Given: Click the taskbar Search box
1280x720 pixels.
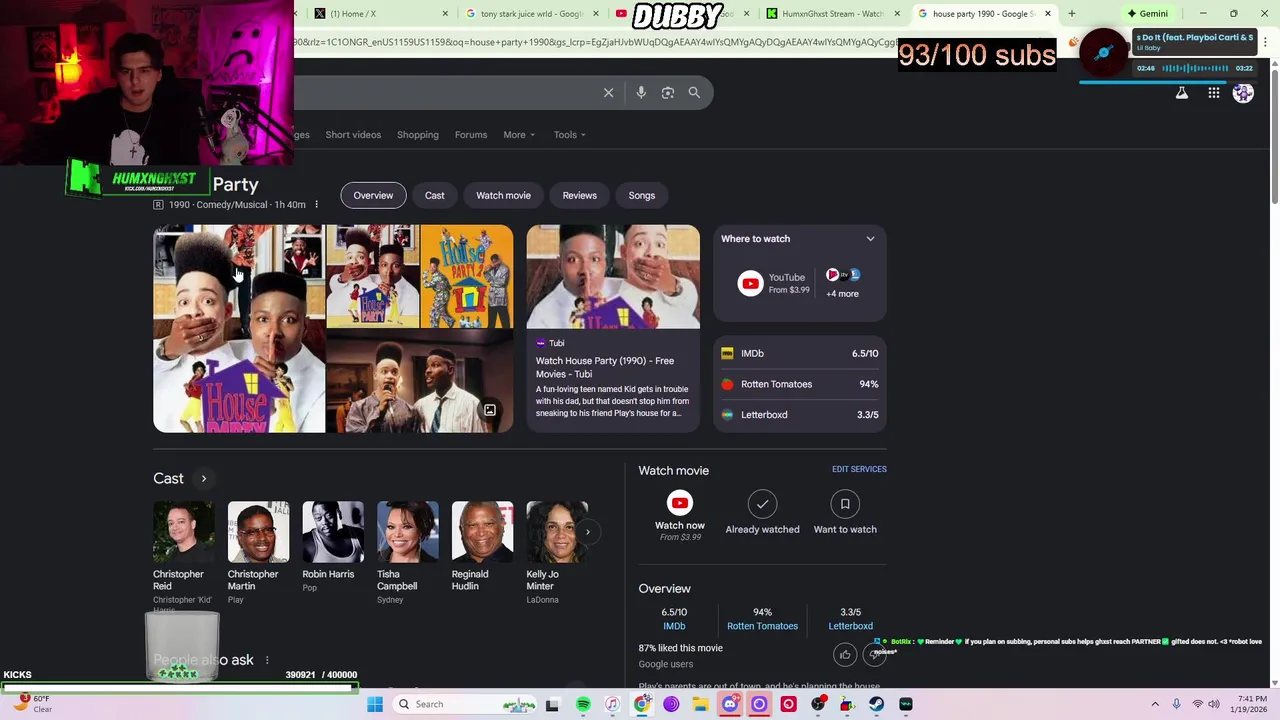Looking at the screenshot, I should point(465,704).
